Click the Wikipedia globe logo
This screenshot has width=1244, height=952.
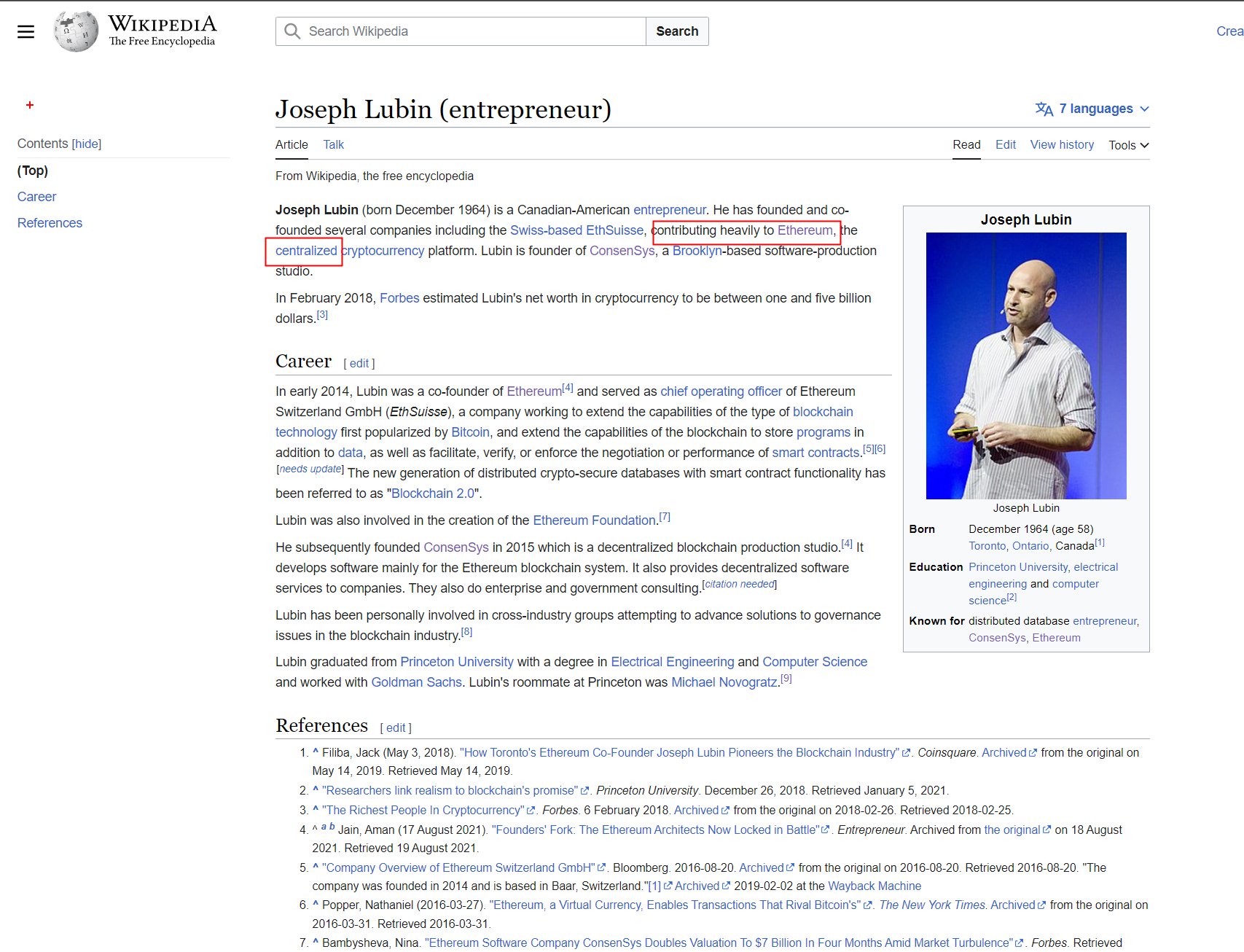[x=76, y=31]
